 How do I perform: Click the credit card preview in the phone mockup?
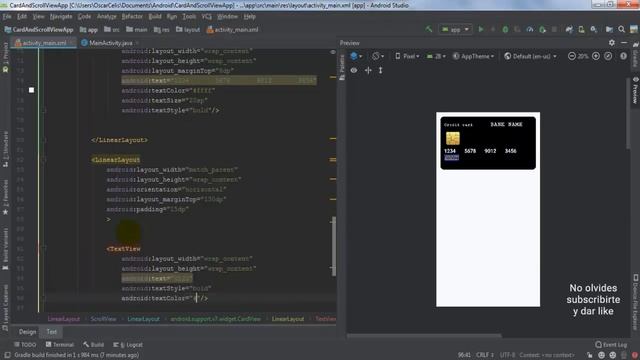pyautogui.click(x=488, y=143)
